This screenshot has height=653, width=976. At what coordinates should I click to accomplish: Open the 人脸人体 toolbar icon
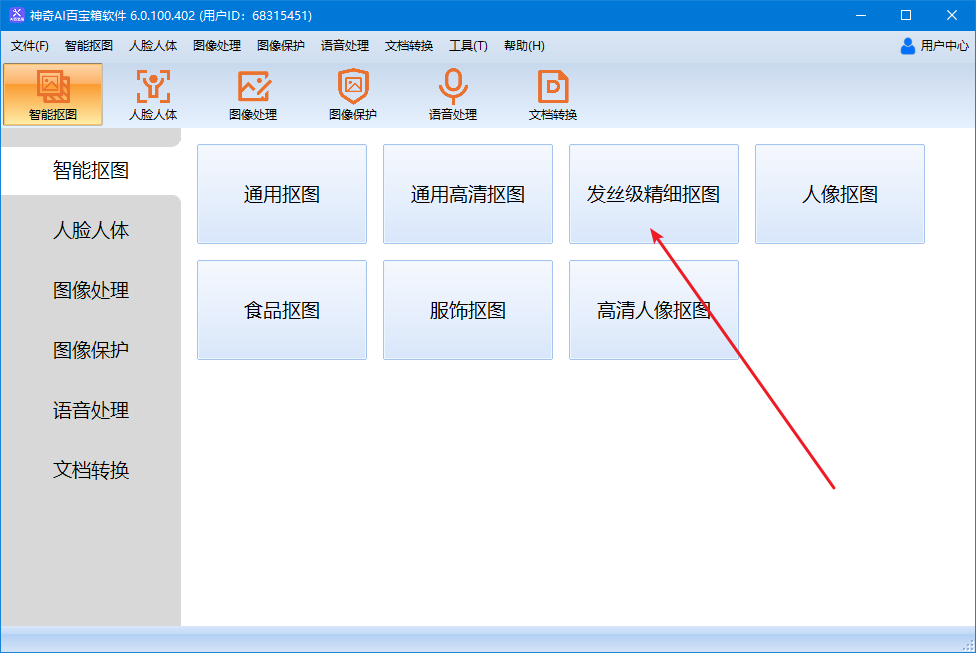point(153,95)
